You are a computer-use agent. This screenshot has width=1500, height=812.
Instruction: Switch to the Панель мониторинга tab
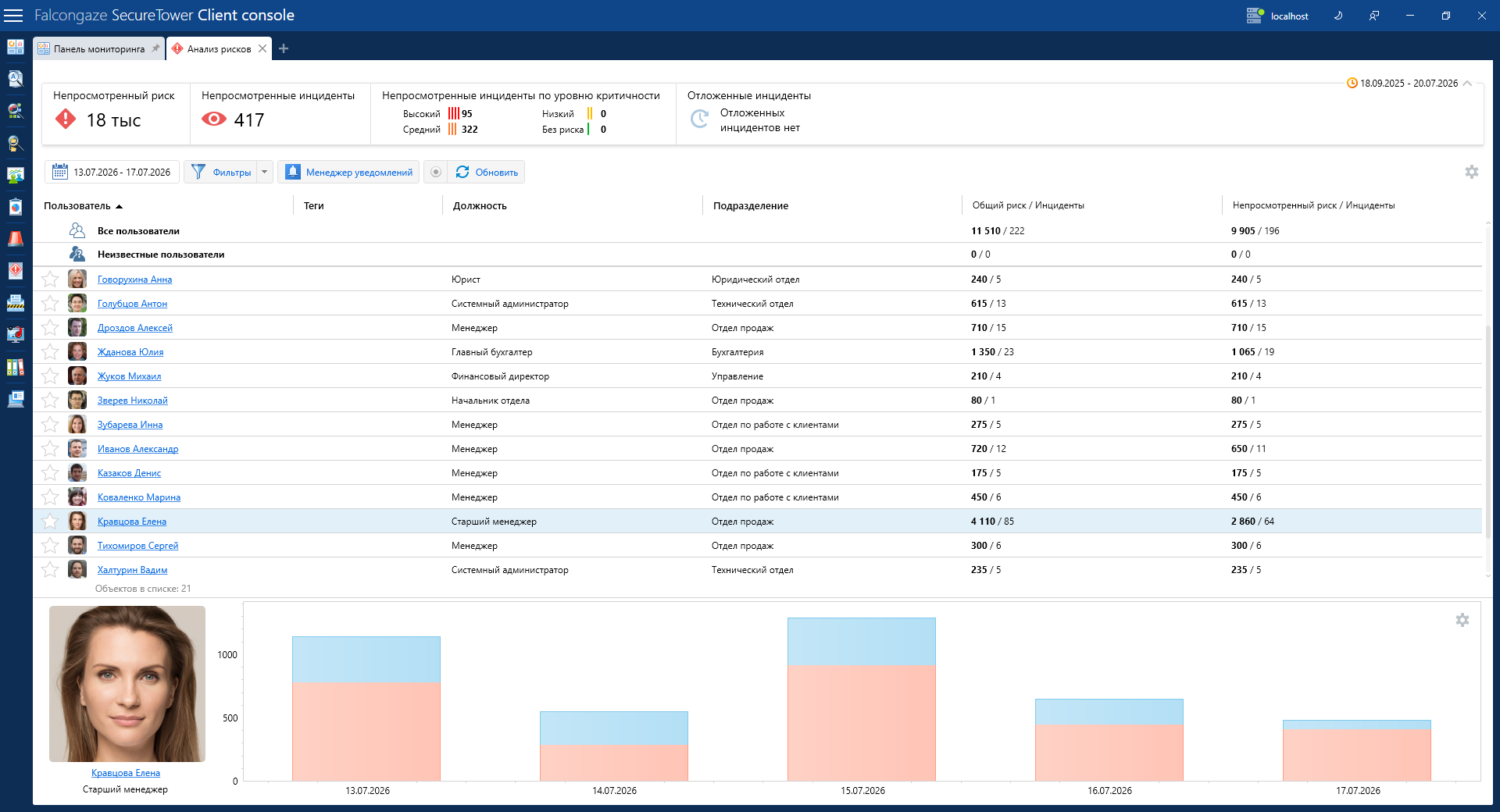coord(99,48)
